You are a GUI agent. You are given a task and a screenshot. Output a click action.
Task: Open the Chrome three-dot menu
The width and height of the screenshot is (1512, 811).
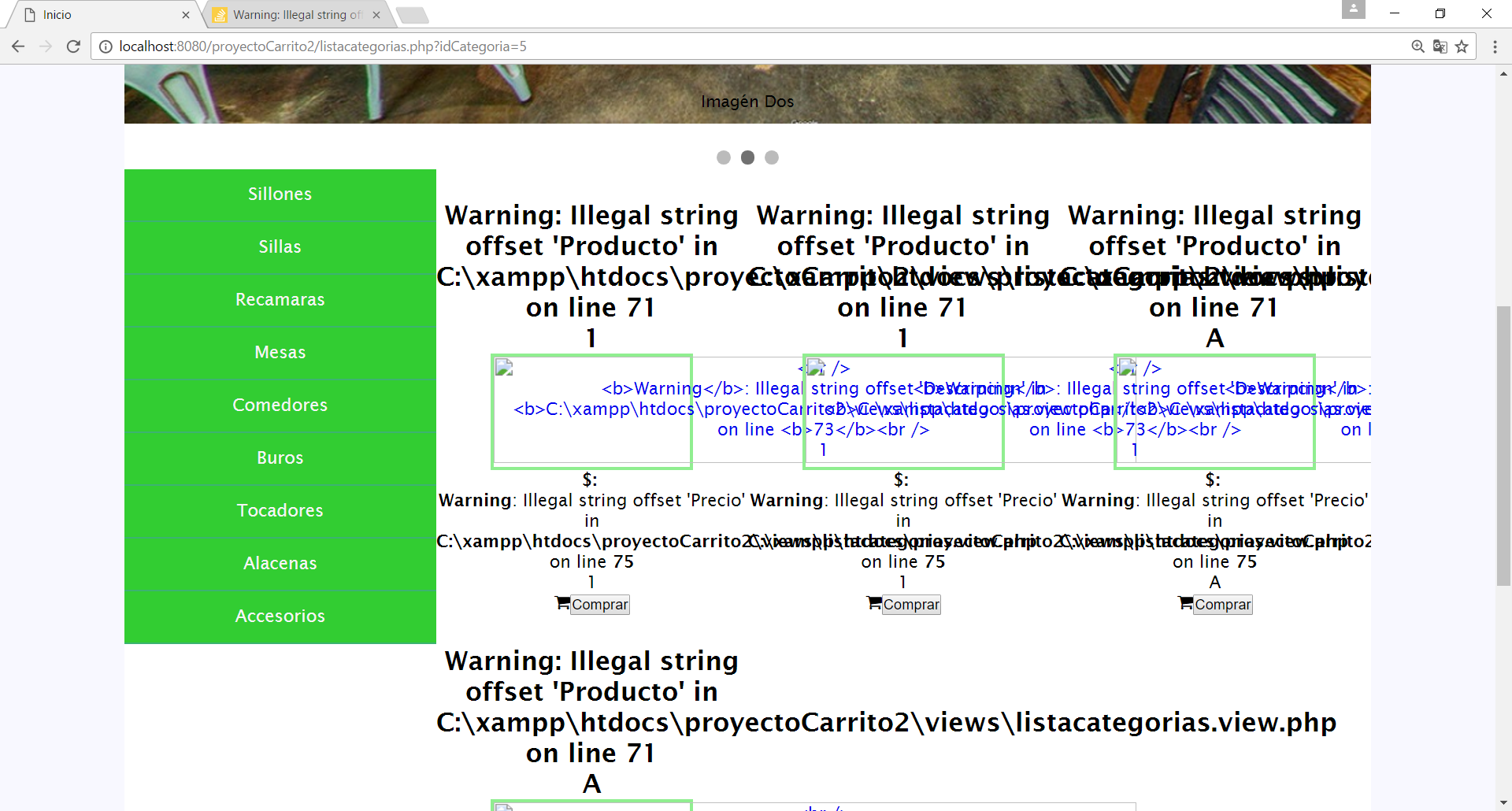[1495, 46]
